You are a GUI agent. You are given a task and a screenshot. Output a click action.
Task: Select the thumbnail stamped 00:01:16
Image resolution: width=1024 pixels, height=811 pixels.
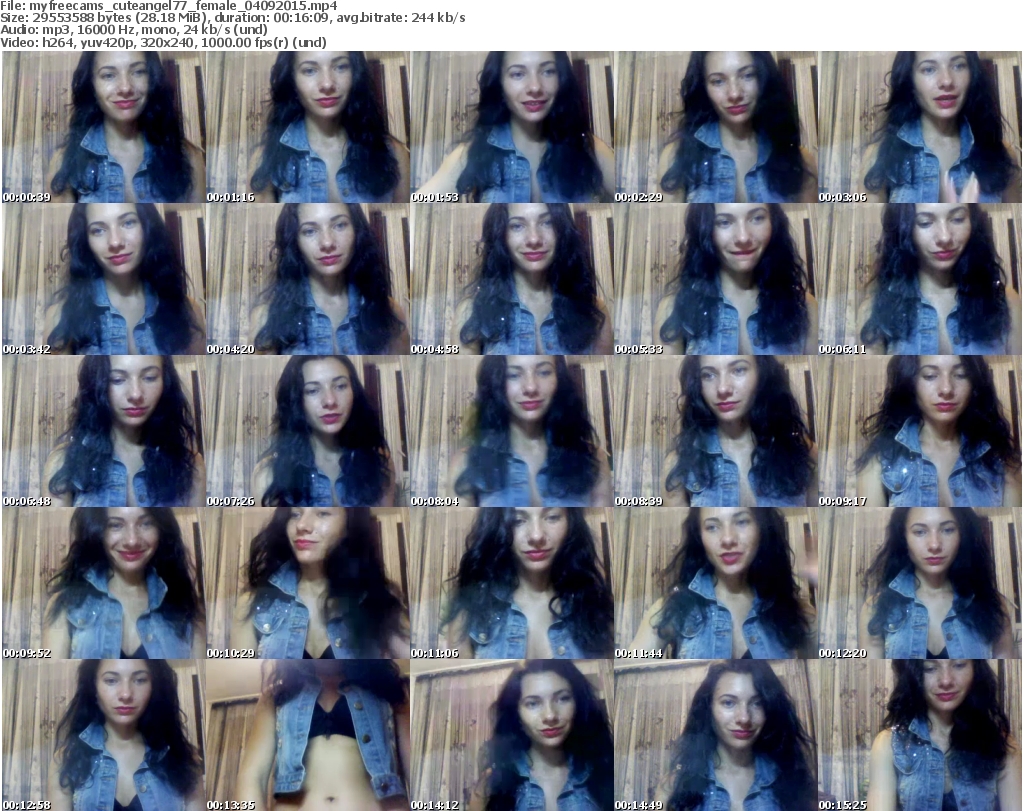(x=308, y=127)
